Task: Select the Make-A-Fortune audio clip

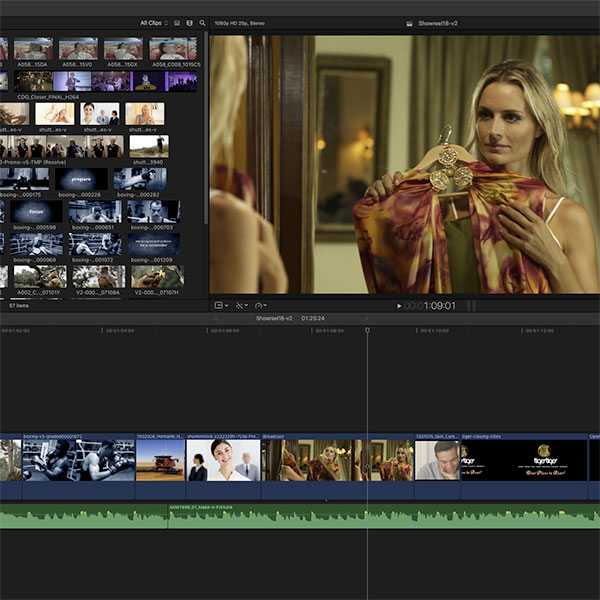Action: click(384, 517)
